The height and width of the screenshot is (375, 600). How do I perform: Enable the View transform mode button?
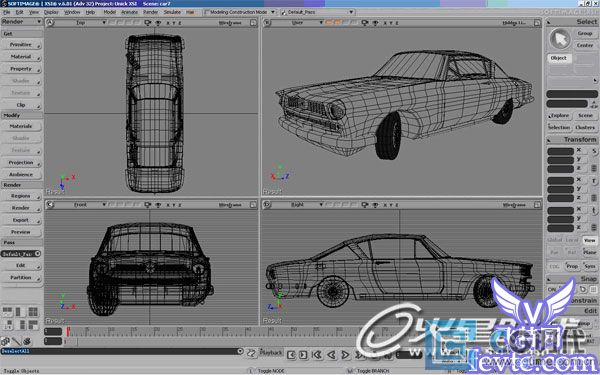(590, 240)
